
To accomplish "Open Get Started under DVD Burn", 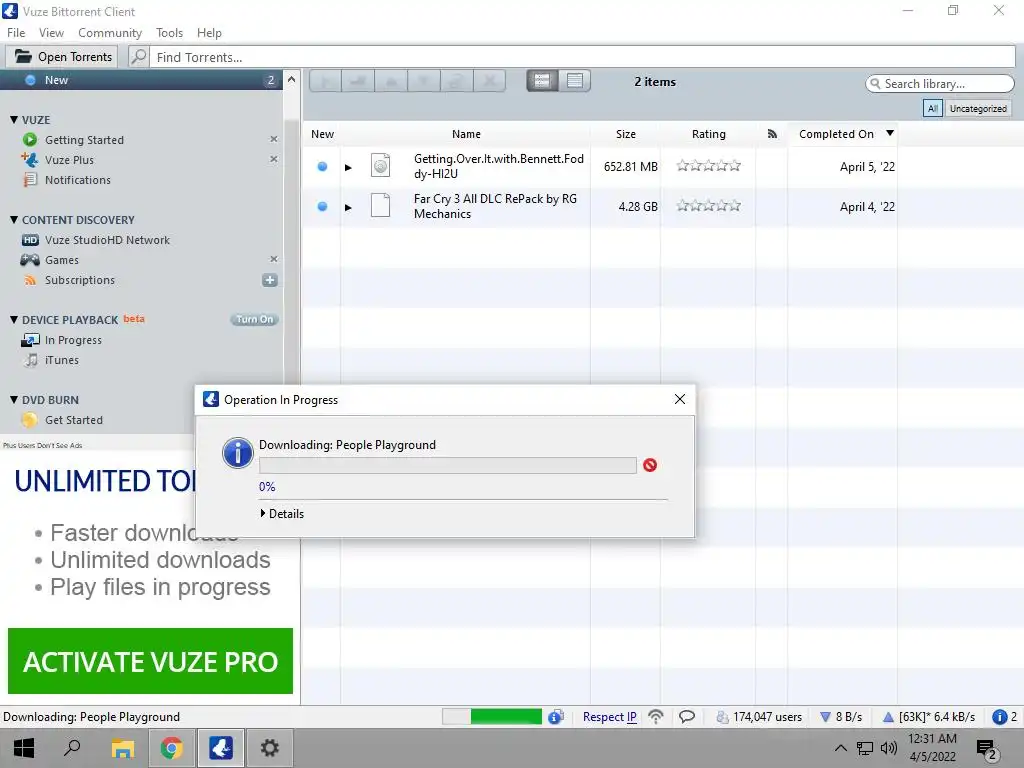I will tap(74, 420).
